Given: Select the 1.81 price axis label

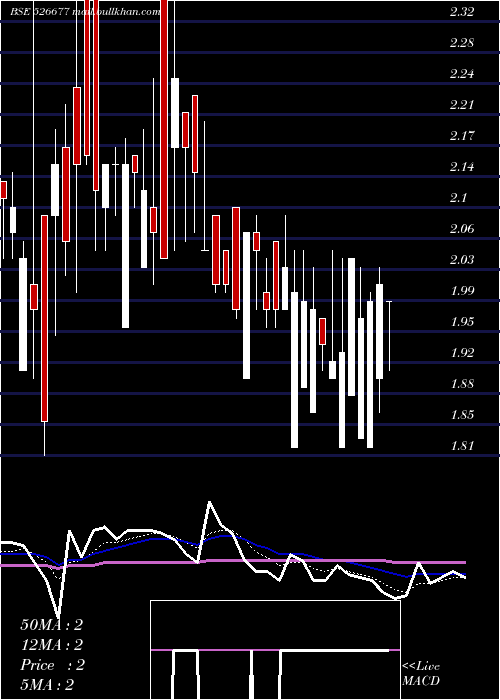Looking at the screenshot, I should [462, 446].
